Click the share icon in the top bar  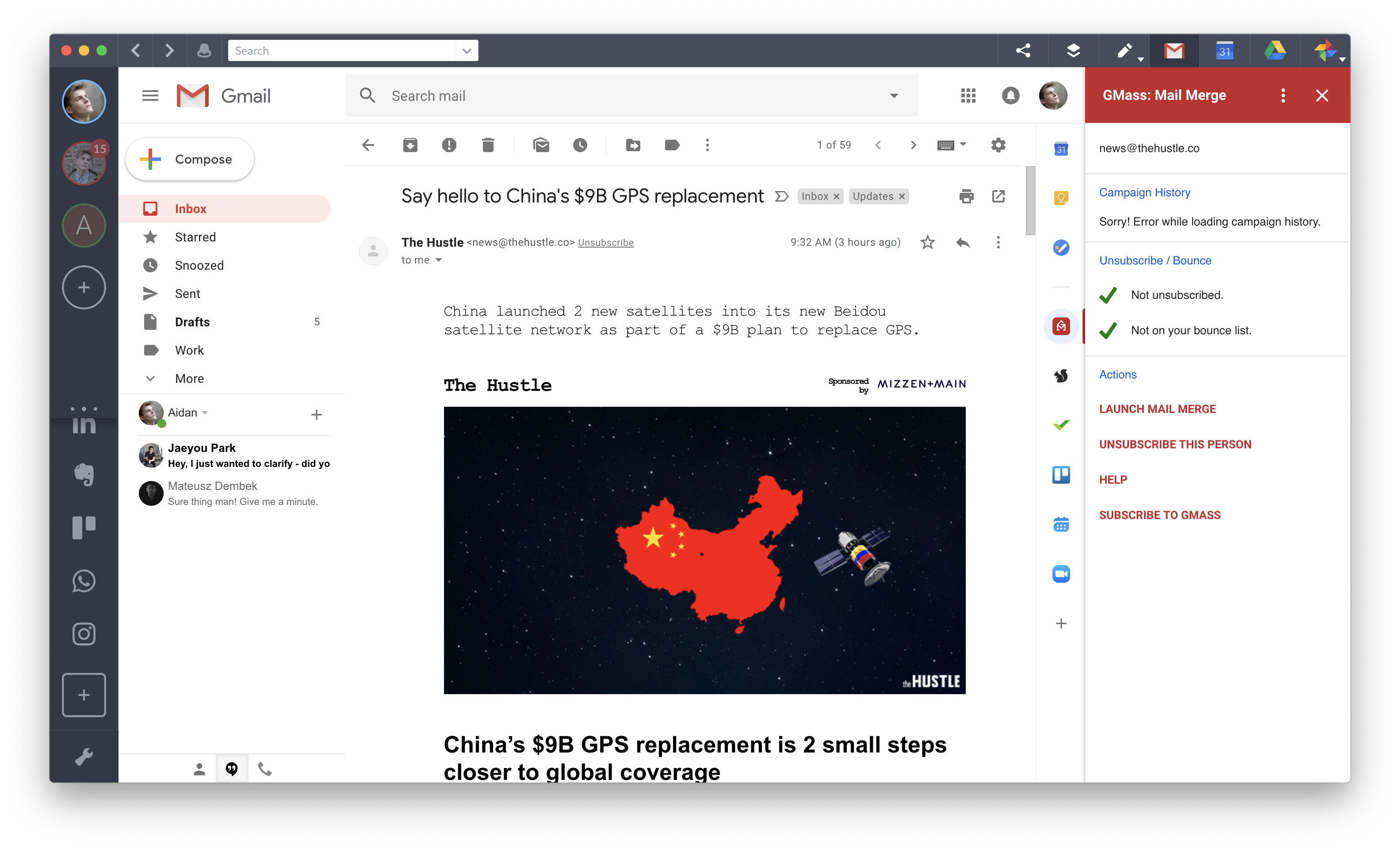click(x=1023, y=50)
